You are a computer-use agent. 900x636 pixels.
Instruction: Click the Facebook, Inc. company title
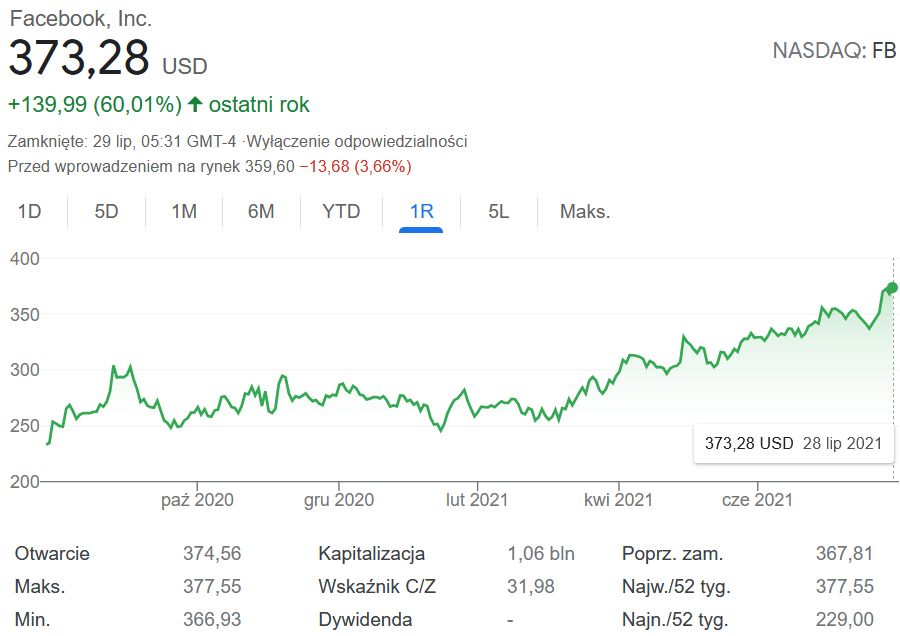tap(81, 18)
